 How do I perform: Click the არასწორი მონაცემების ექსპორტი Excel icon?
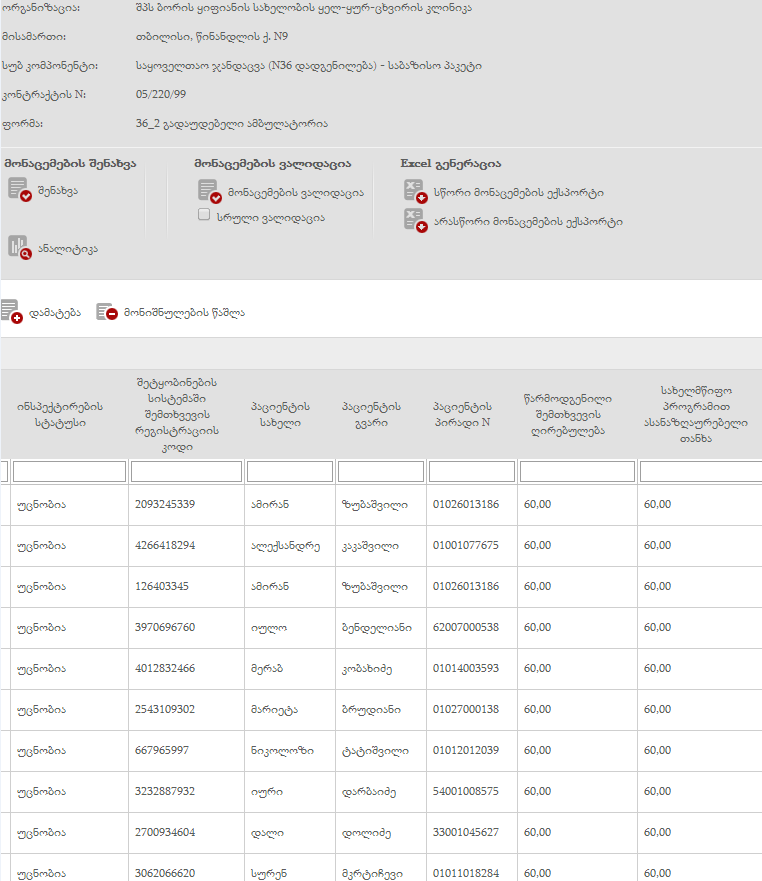[x=415, y=220]
